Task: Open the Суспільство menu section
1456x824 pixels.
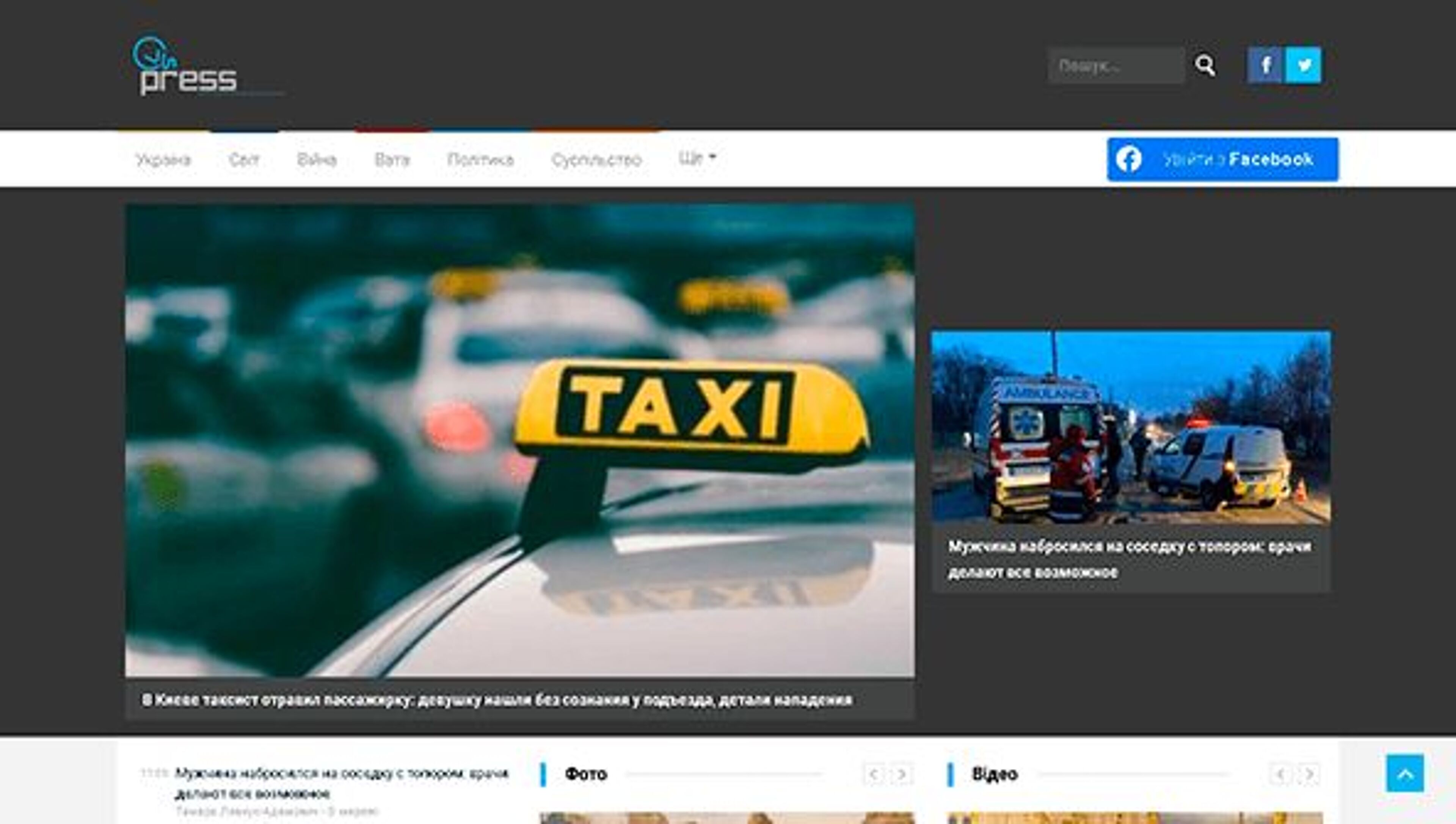Action: tap(596, 160)
